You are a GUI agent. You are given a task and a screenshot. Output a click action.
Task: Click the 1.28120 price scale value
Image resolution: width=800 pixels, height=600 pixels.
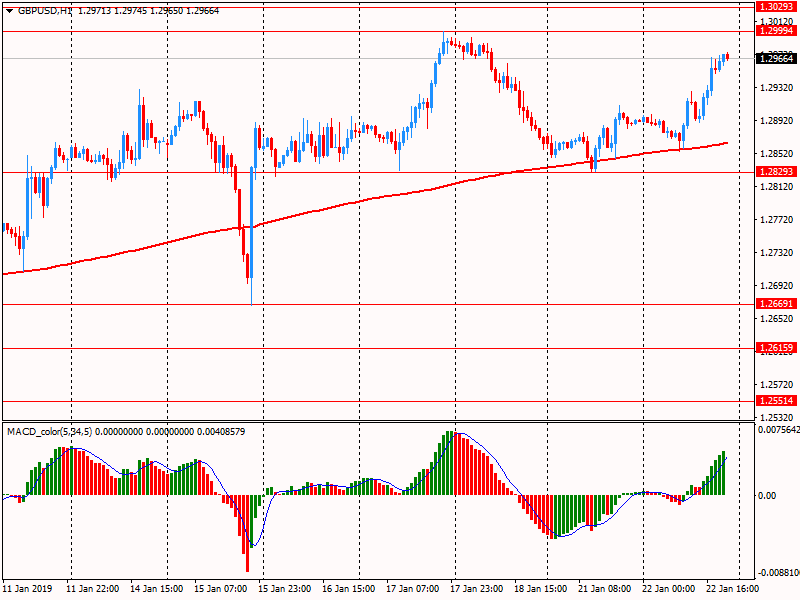click(x=777, y=187)
